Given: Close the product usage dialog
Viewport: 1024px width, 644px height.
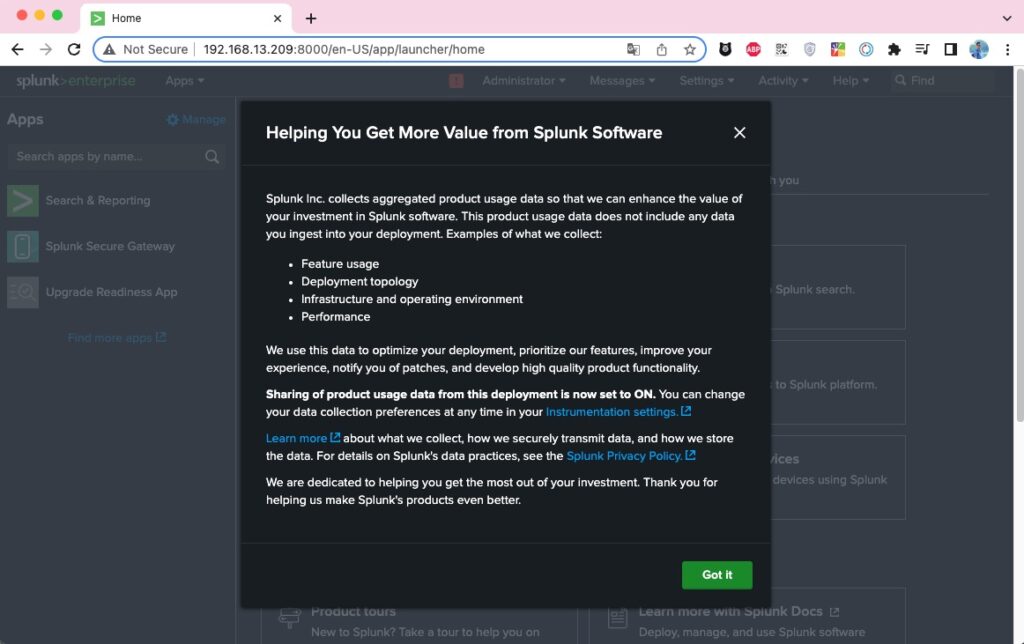Looking at the screenshot, I should (739, 133).
